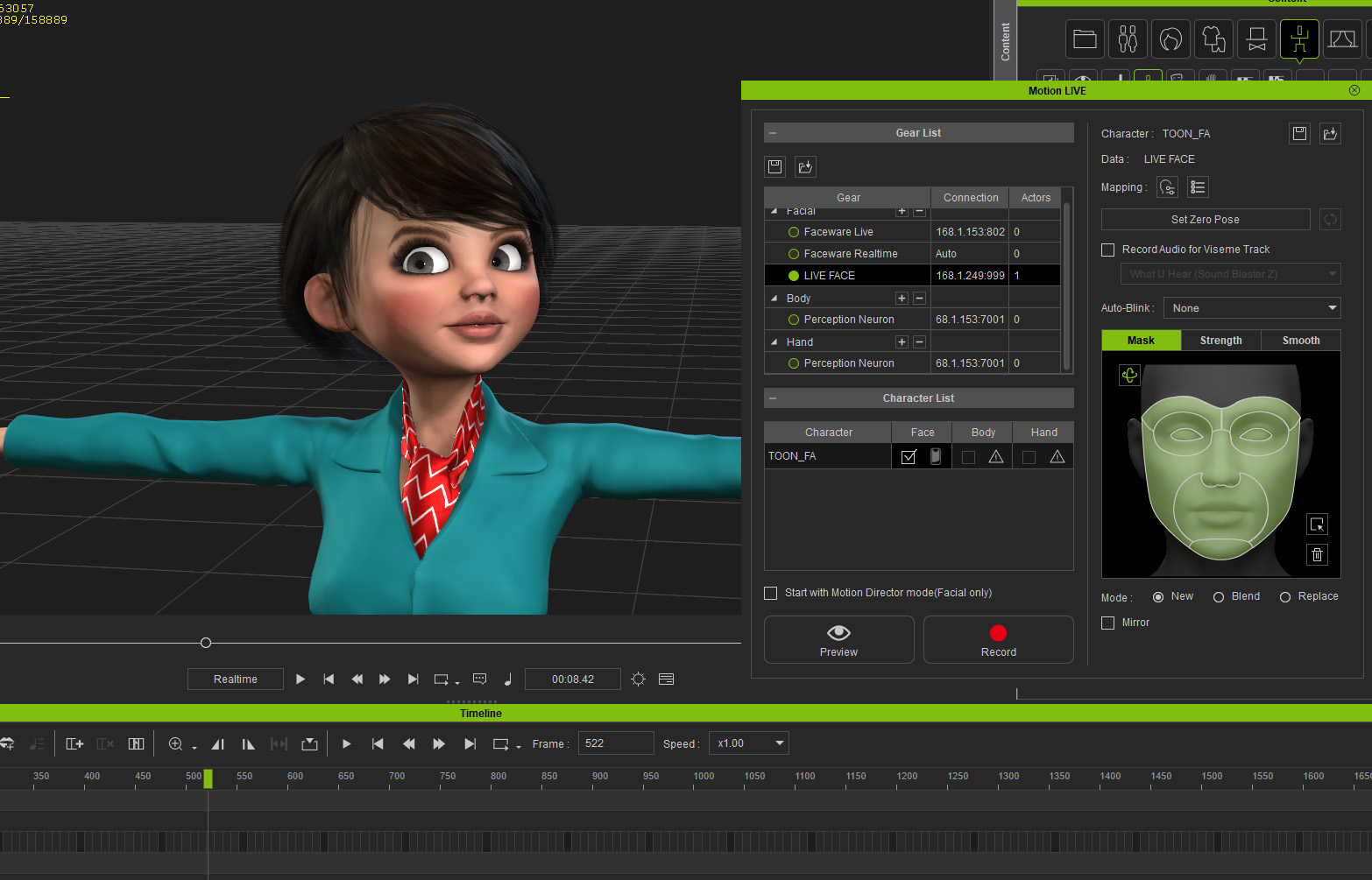Viewport: 1372px width, 880px height.
Task: Uncheck the Face checkbox for TOON_FA
Action: (909, 456)
